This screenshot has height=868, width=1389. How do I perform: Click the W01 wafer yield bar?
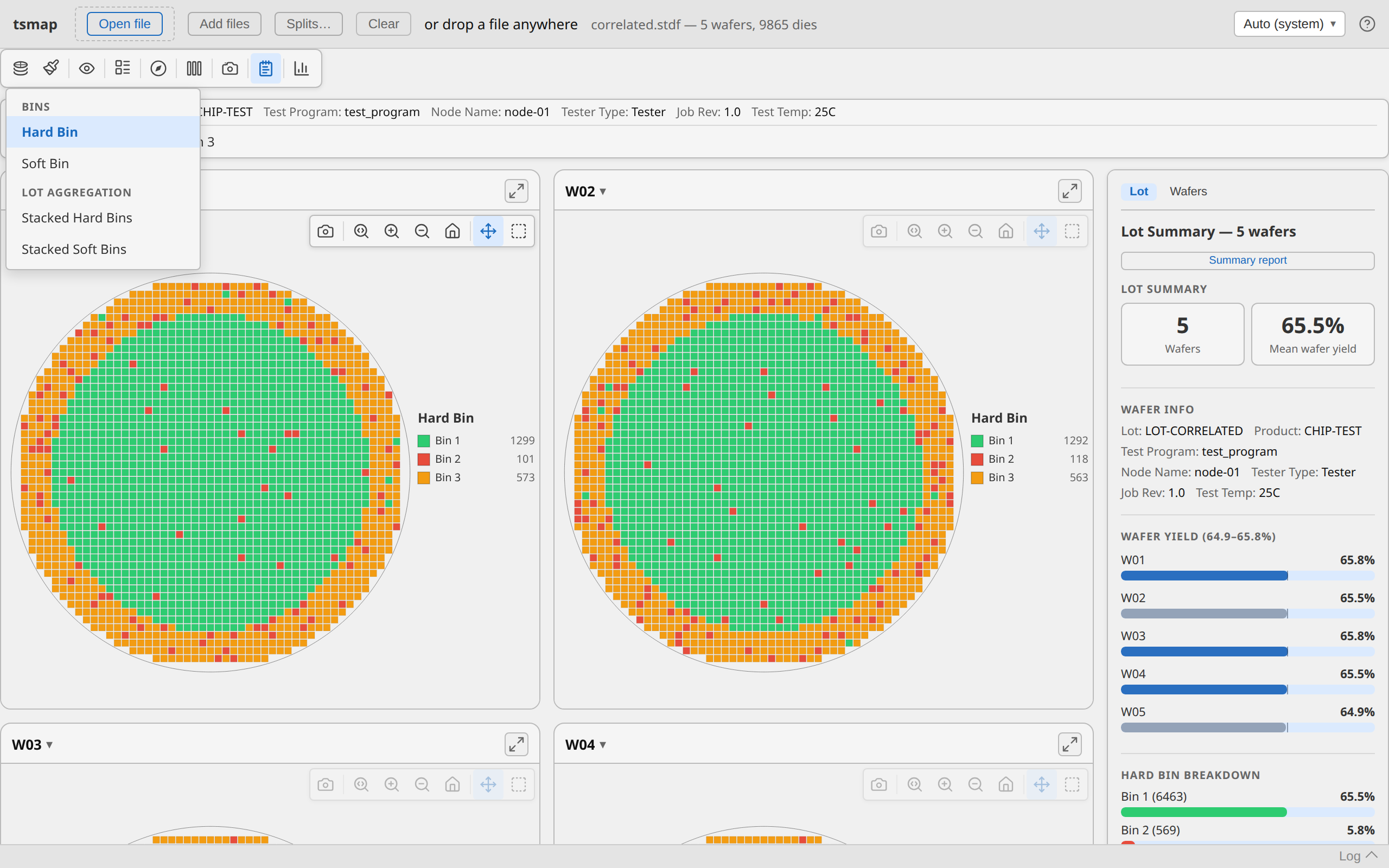pyautogui.click(x=1247, y=576)
